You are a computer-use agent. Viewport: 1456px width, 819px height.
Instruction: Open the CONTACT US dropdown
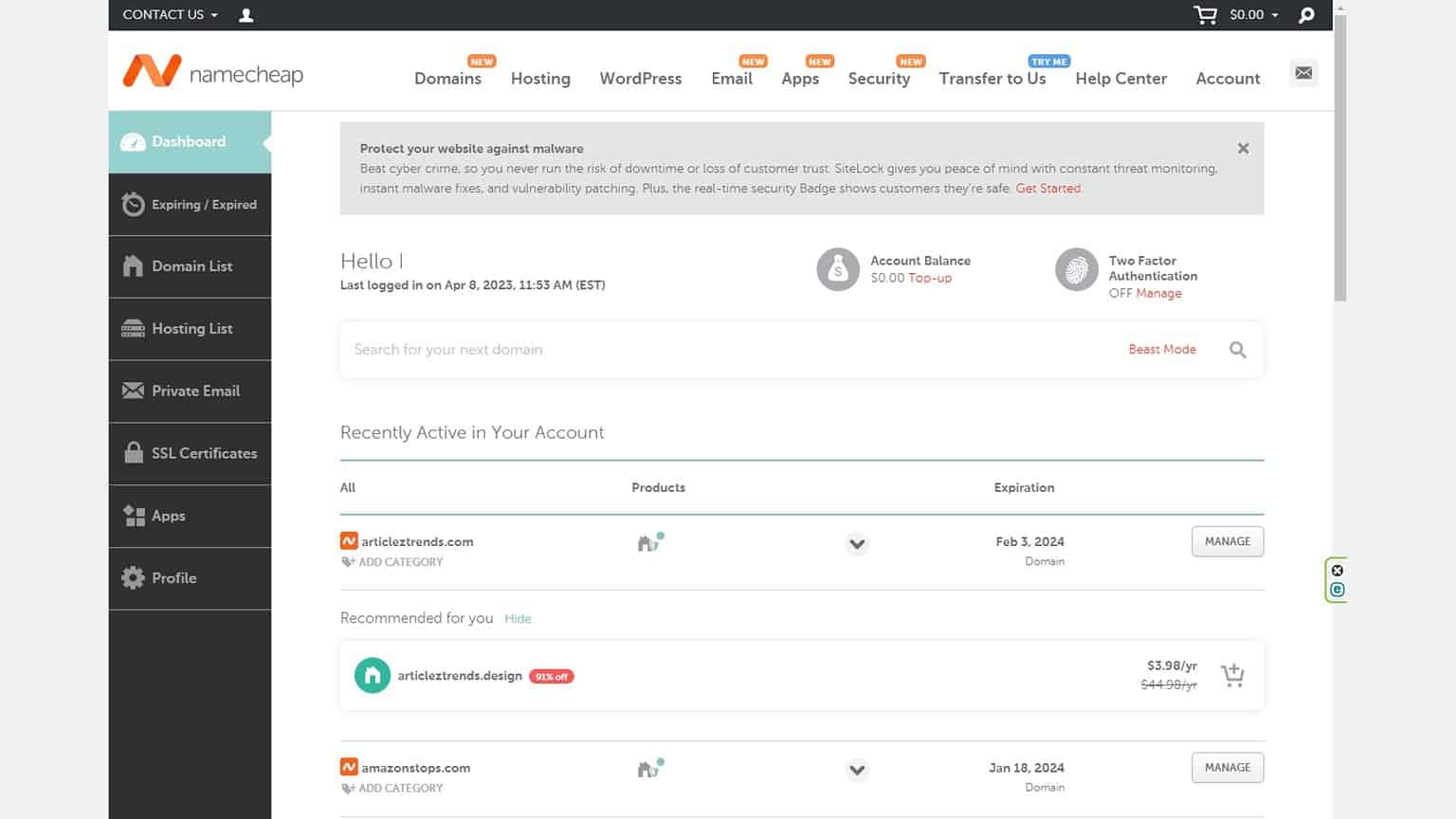pyautogui.click(x=170, y=15)
